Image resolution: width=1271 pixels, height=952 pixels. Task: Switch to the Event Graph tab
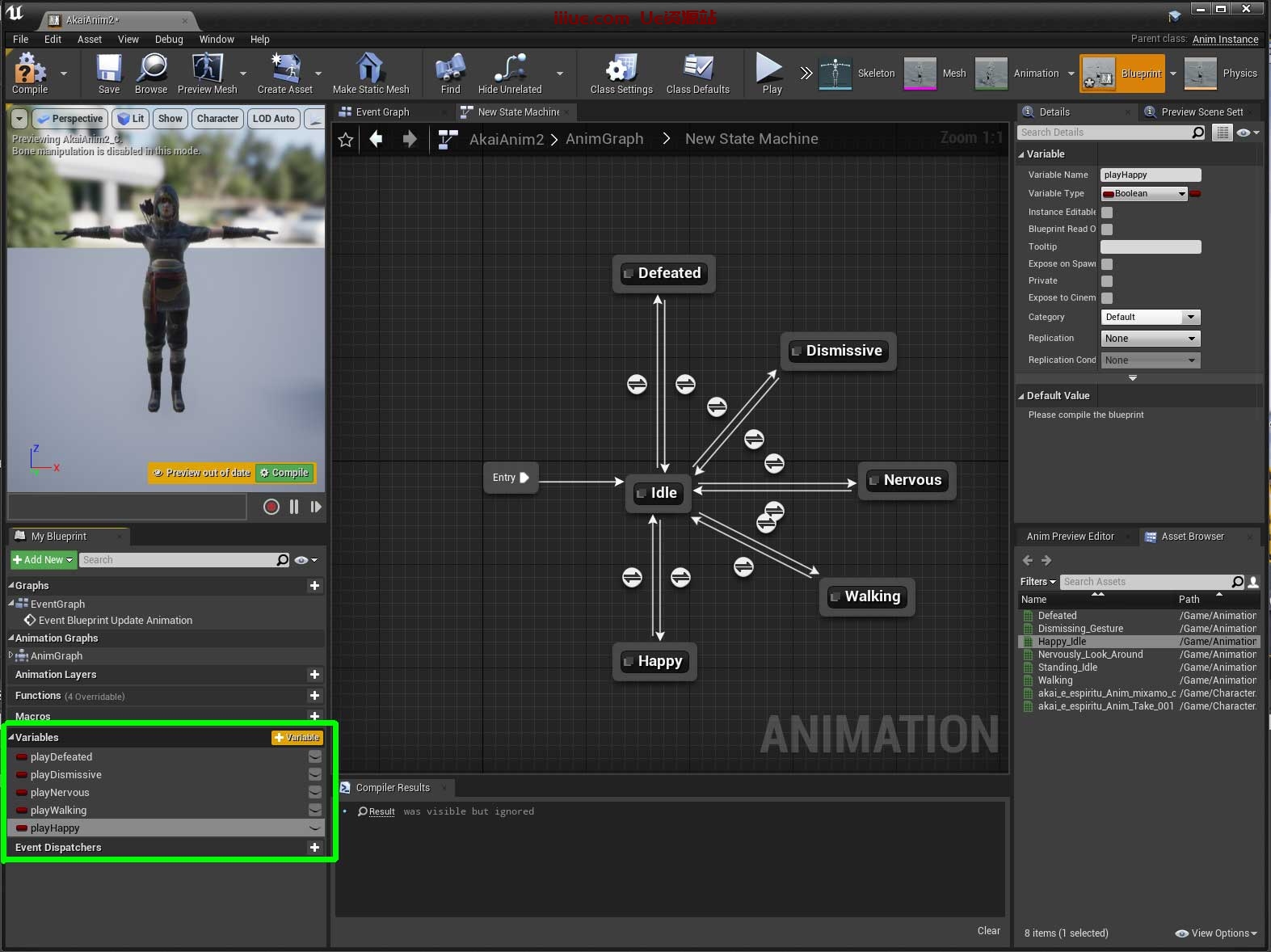(x=382, y=112)
